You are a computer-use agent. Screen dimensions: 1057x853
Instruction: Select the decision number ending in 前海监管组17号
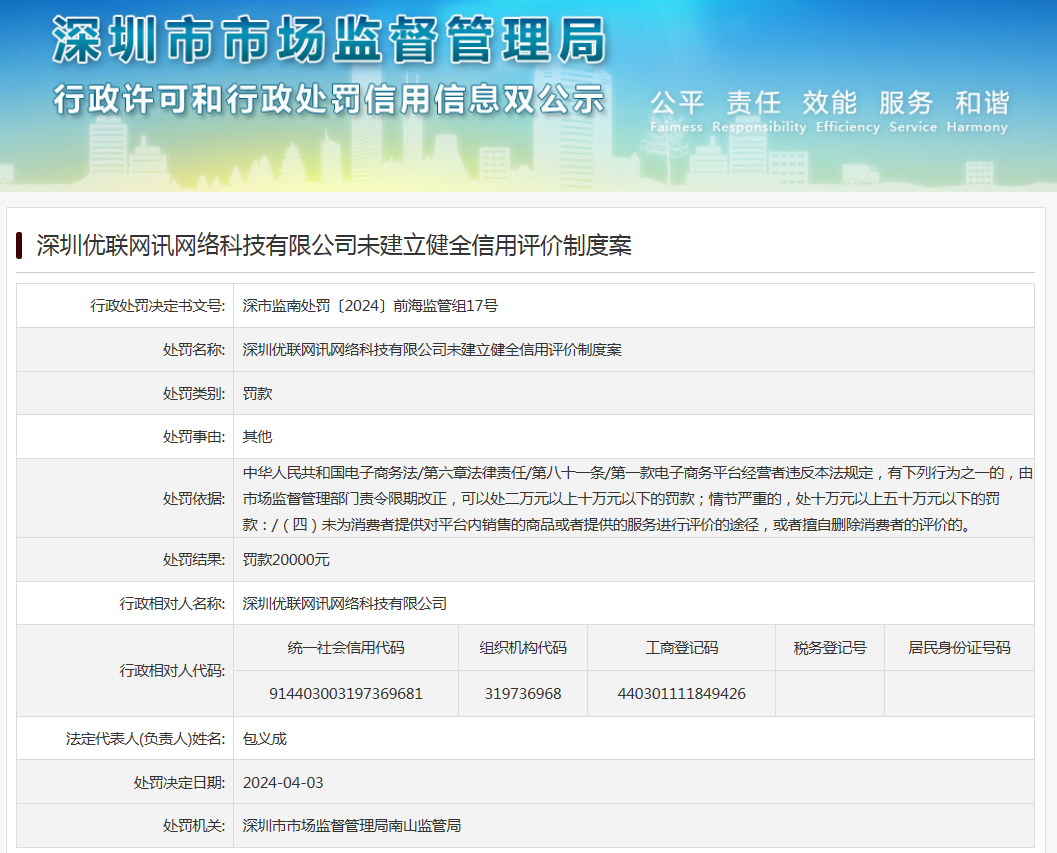tap(370, 306)
